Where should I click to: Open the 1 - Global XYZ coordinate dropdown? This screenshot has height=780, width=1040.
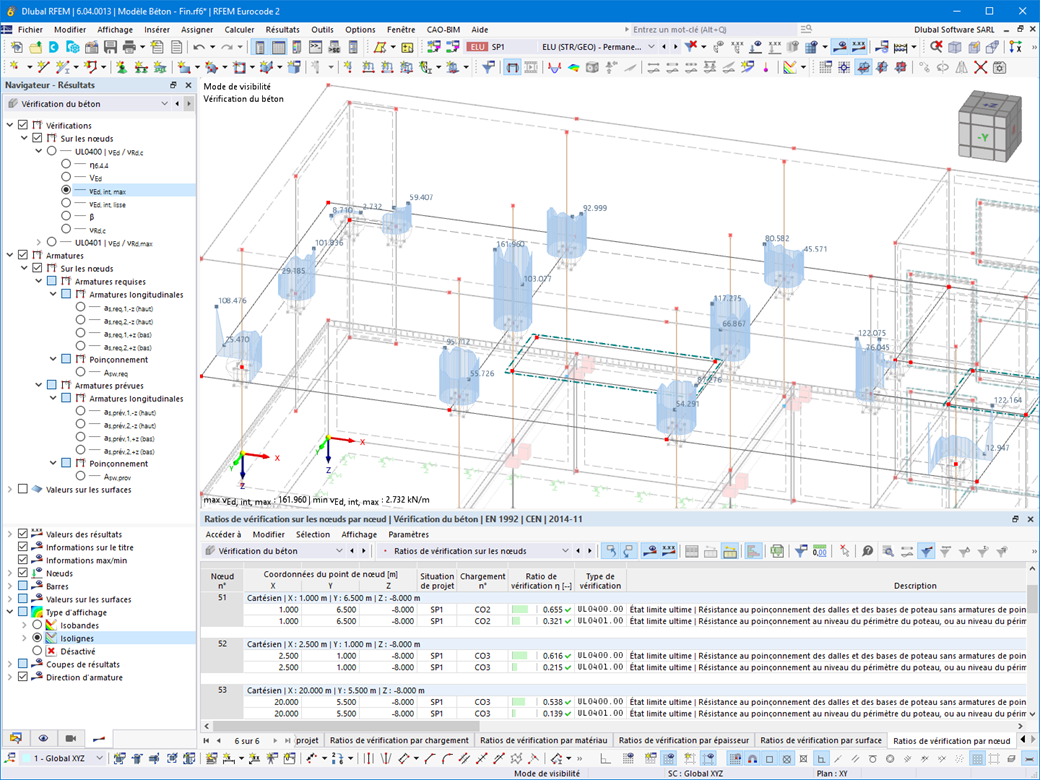coord(98,759)
